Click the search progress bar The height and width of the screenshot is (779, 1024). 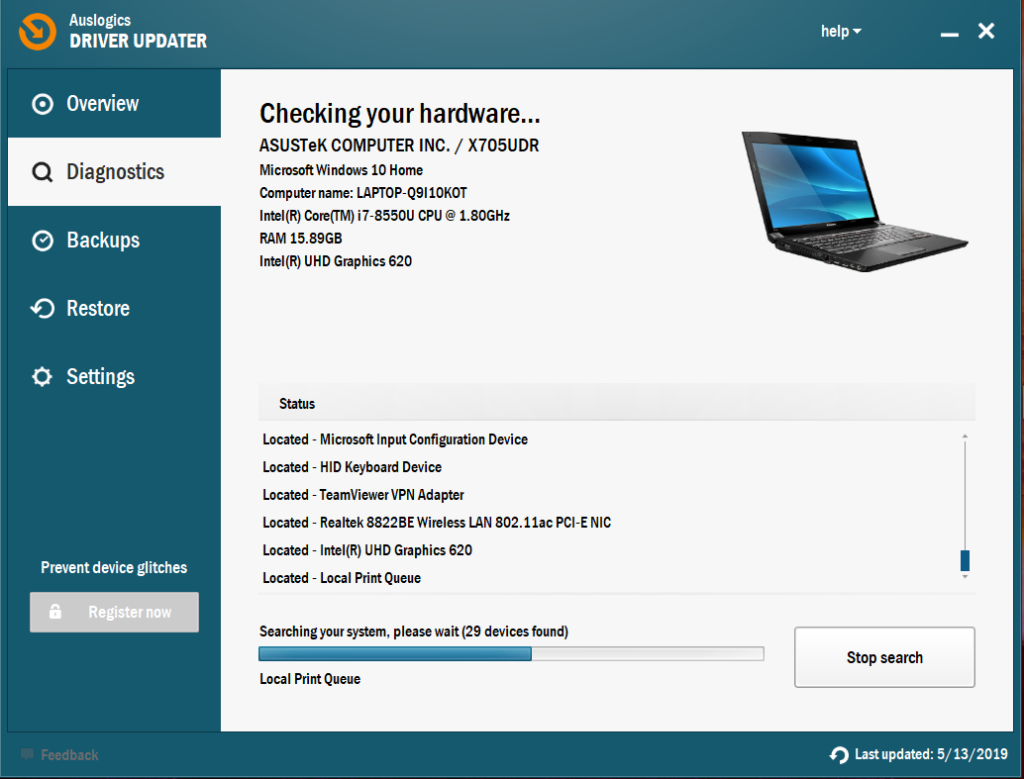pyautogui.click(x=511, y=653)
